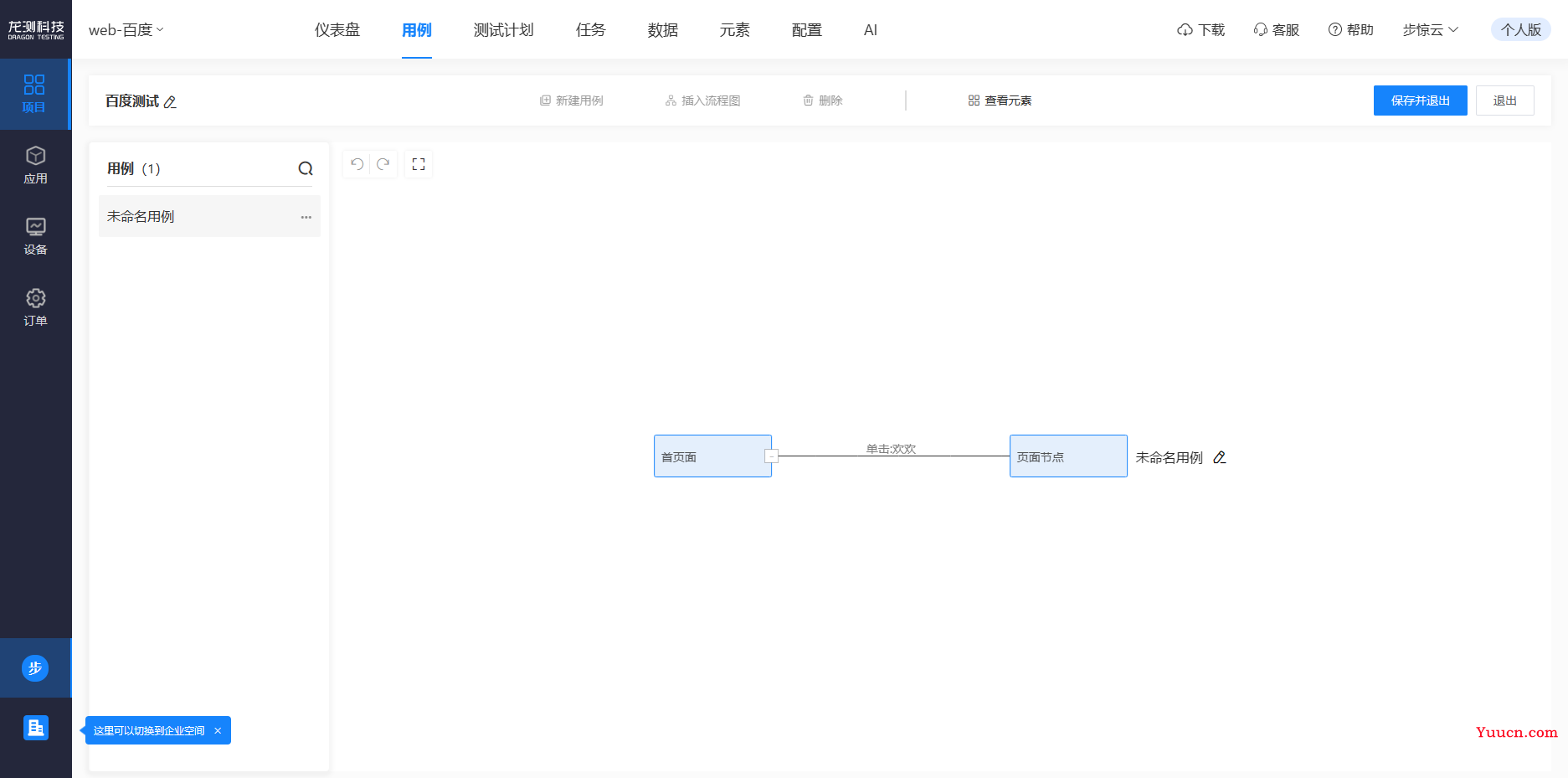Click the 龙测科技 logo

(x=36, y=30)
